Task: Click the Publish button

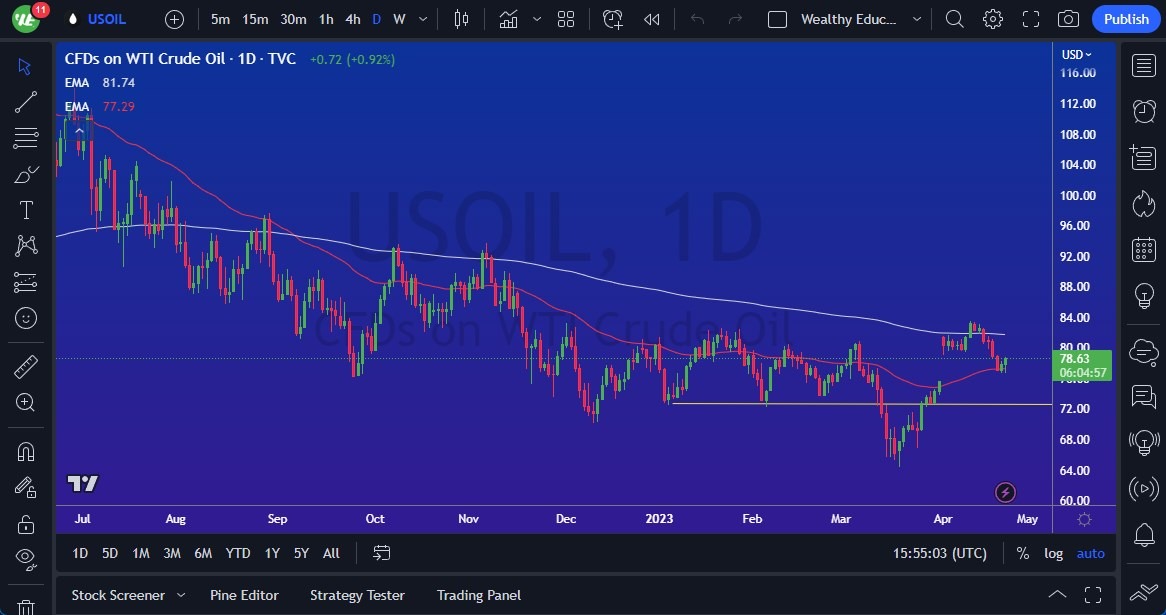Action: [x=1126, y=19]
